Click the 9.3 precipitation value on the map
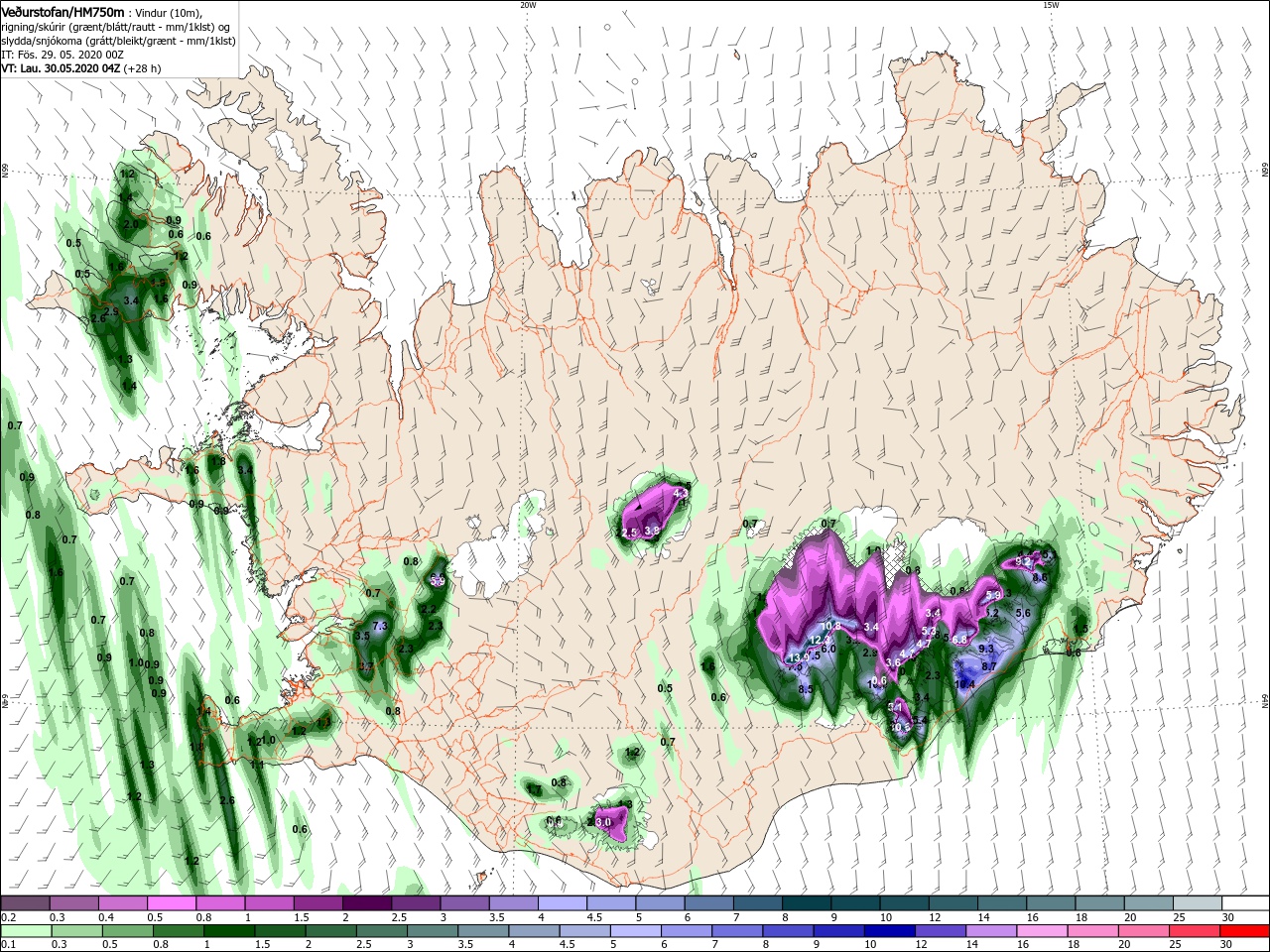Screen dimensions: 1270x952 pos(986,649)
